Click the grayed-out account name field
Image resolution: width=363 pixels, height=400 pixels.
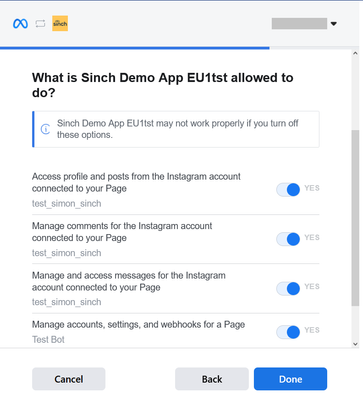click(x=299, y=24)
